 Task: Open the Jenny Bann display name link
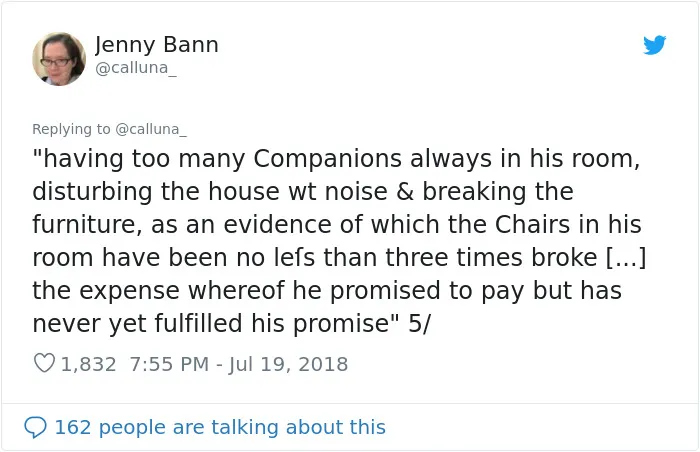click(157, 45)
